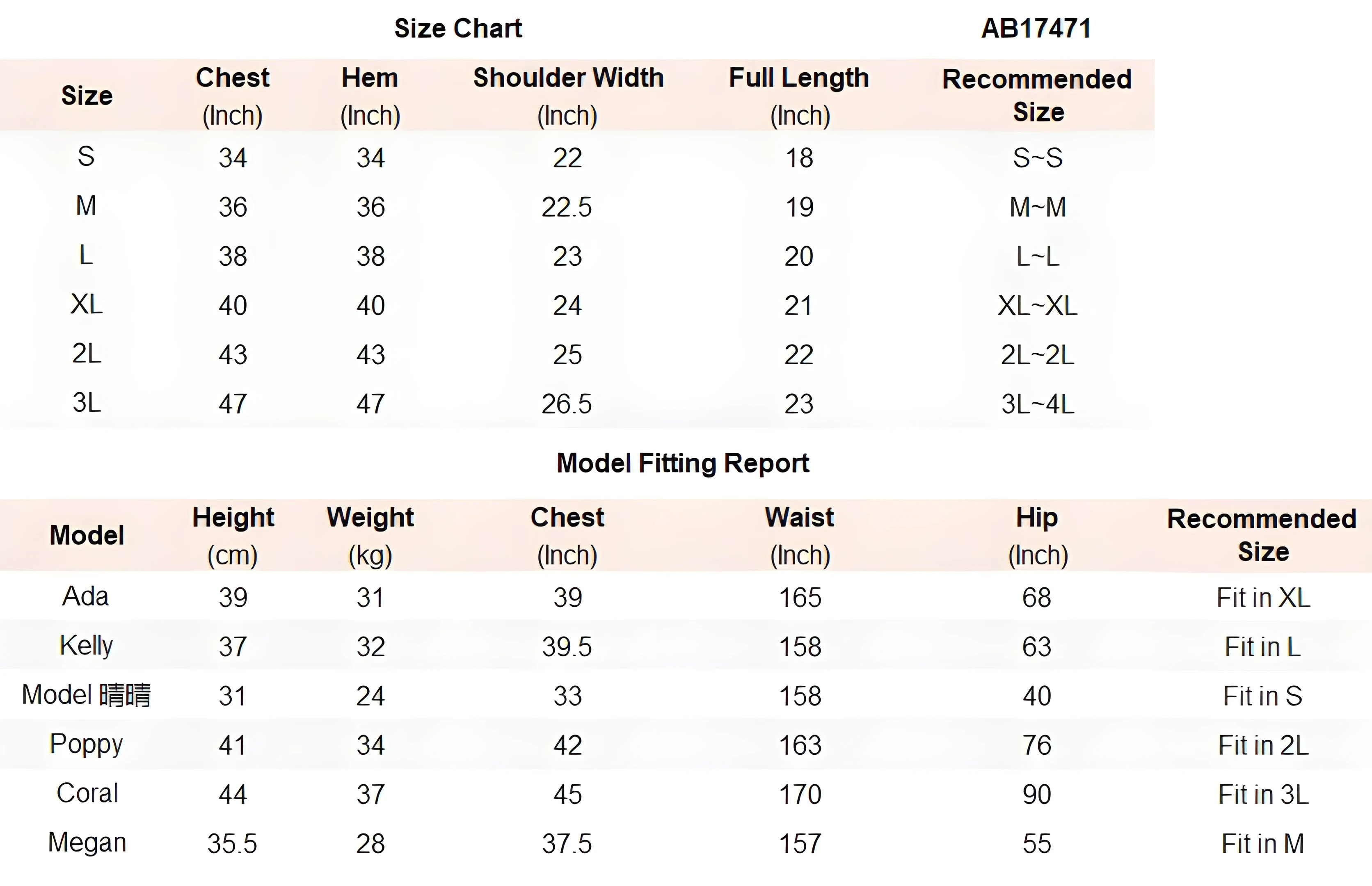Select the 22.5 shoulder width value
This screenshot has height=886, width=1372.
click(567, 207)
